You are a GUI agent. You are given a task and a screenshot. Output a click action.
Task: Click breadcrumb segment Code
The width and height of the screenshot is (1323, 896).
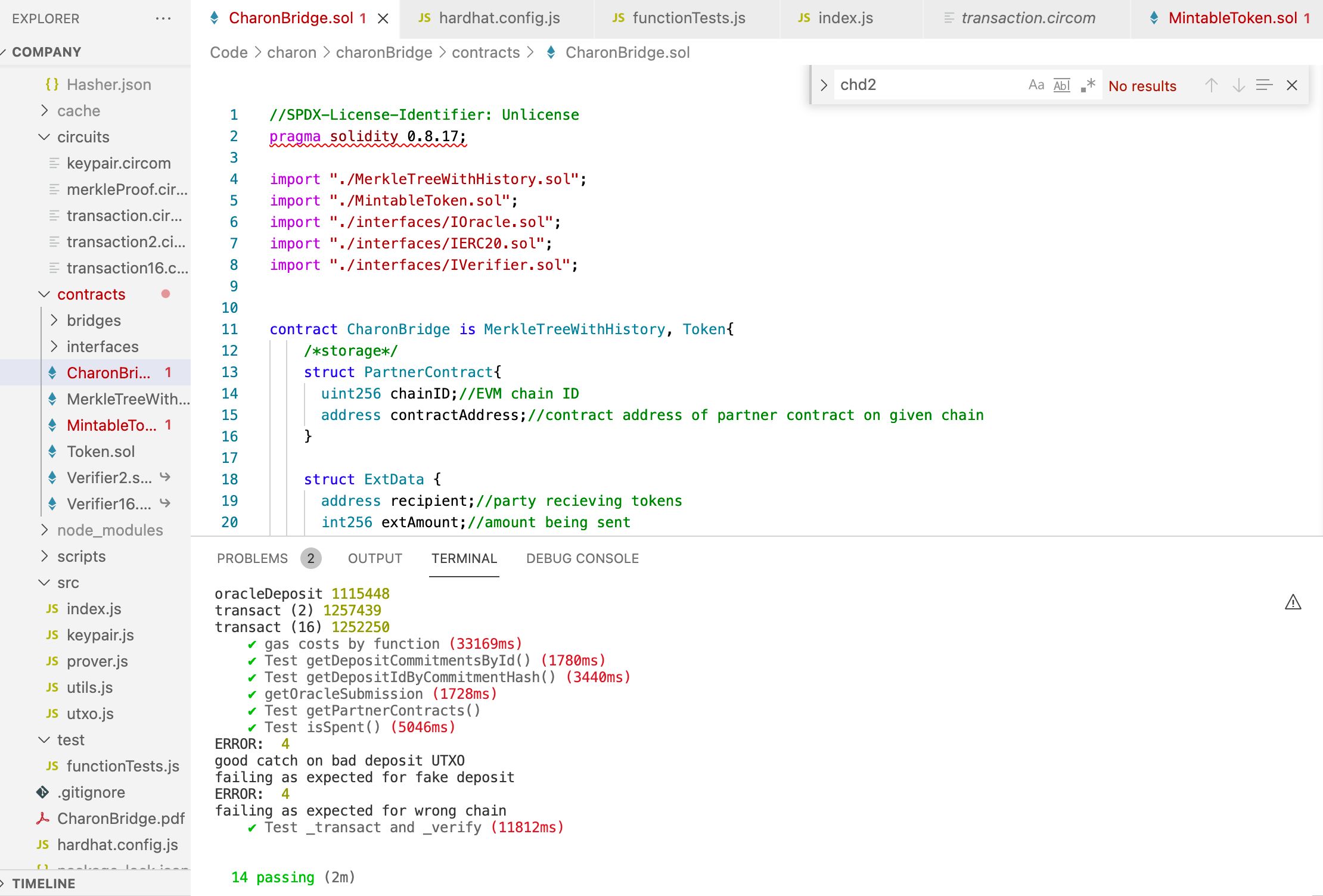coord(229,52)
